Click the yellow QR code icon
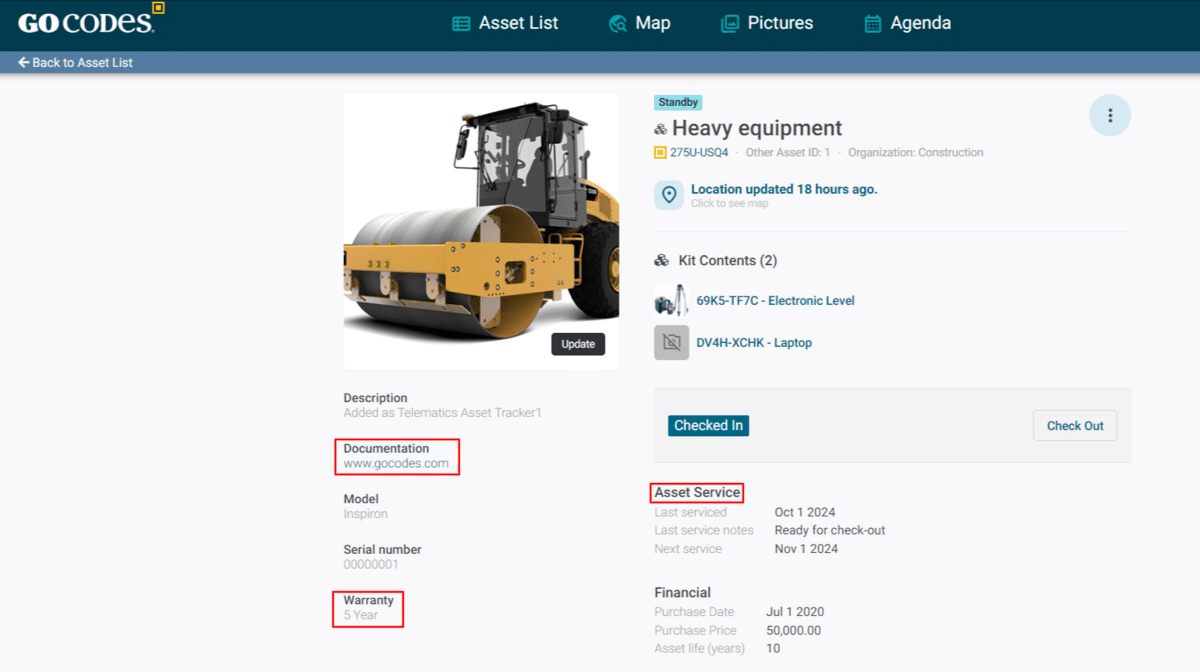This screenshot has width=1200, height=672. point(660,153)
